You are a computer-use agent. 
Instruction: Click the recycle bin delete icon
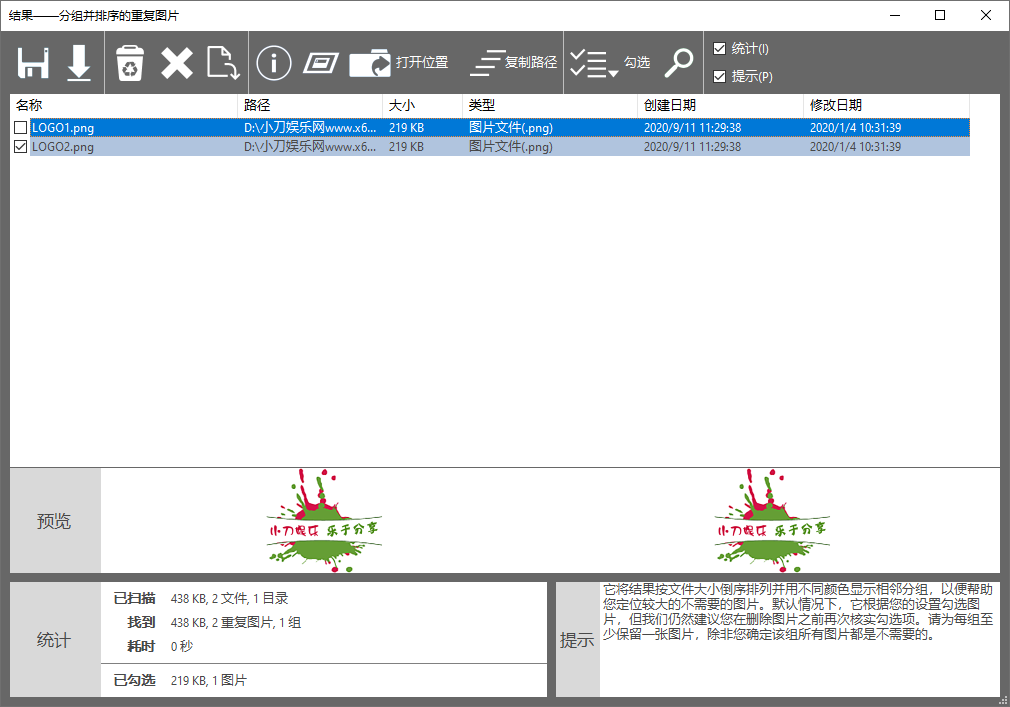point(131,63)
